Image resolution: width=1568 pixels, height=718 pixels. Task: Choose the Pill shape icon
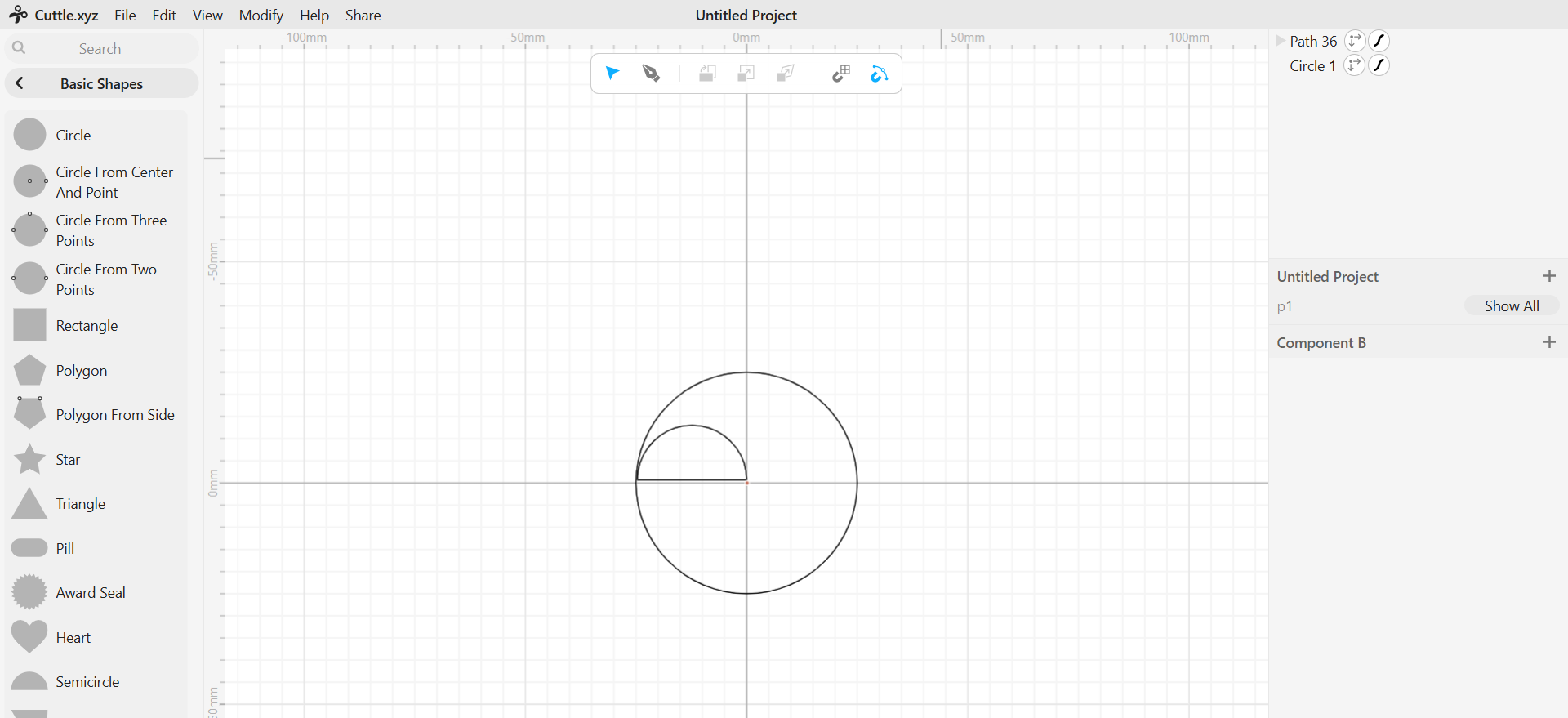click(x=30, y=548)
